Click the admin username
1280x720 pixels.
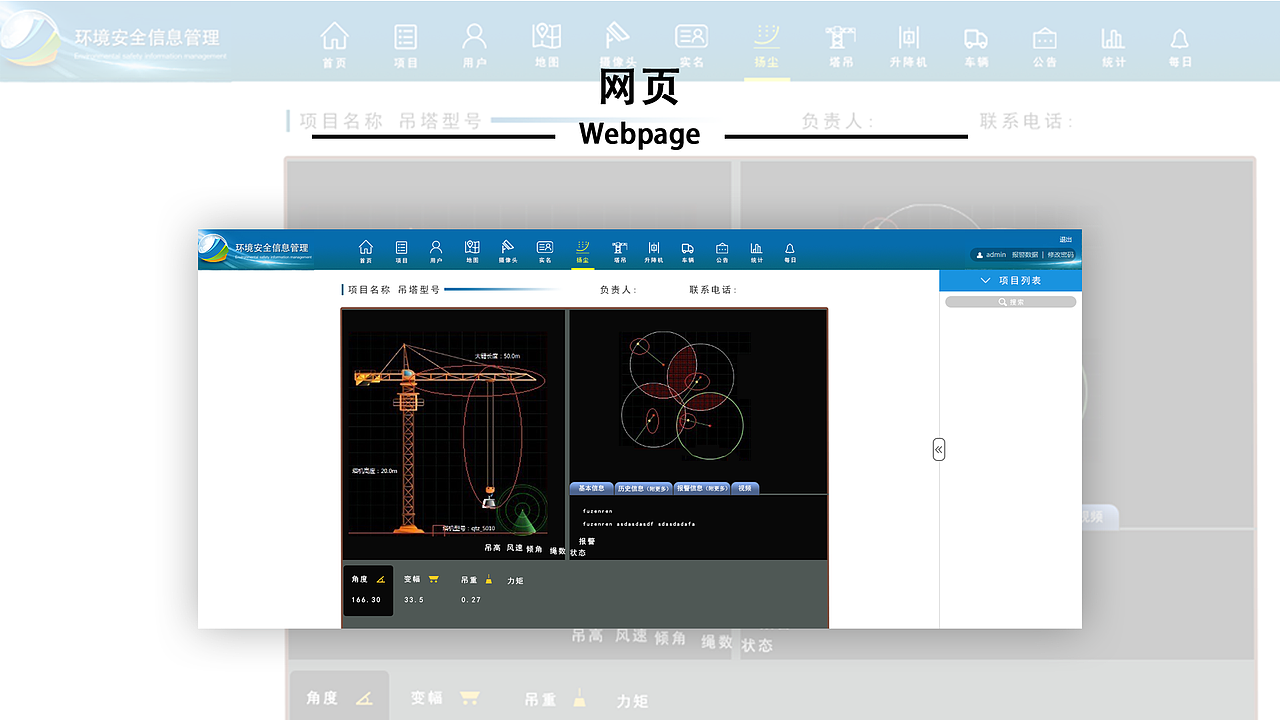[996, 255]
